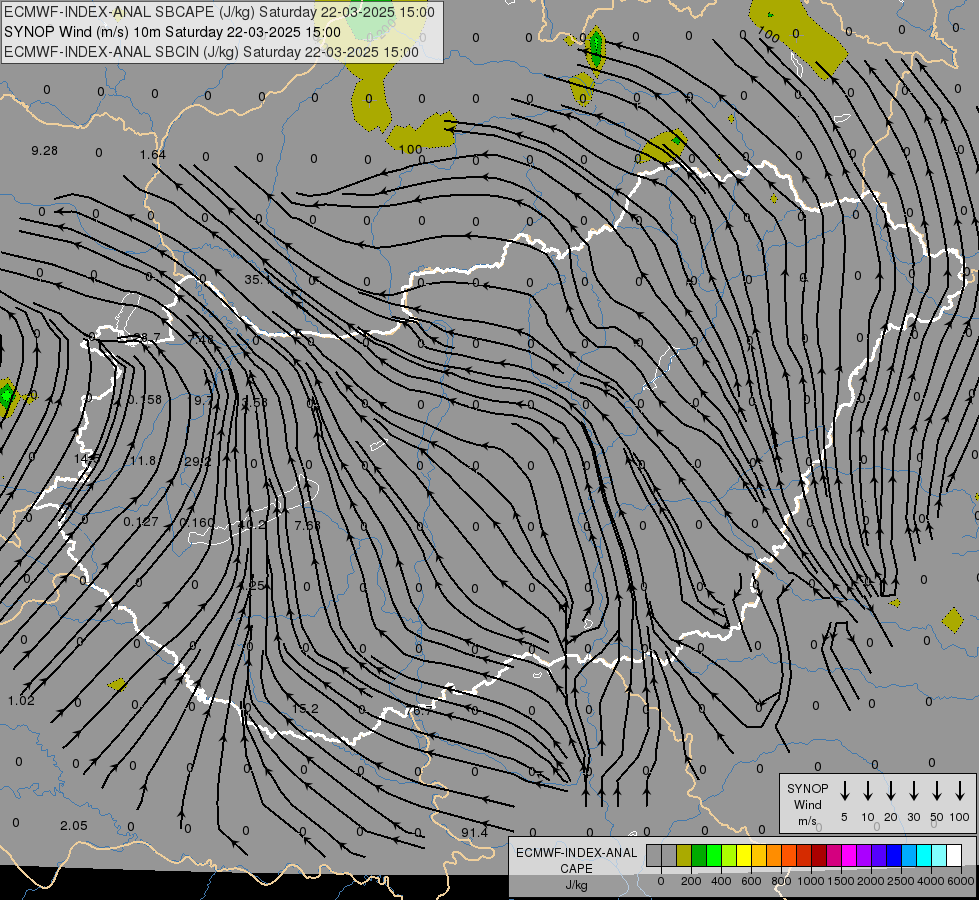Click the '1.02' value on the map
The width and height of the screenshot is (979, 900).
pyautogui.click(x=21, y=700)
